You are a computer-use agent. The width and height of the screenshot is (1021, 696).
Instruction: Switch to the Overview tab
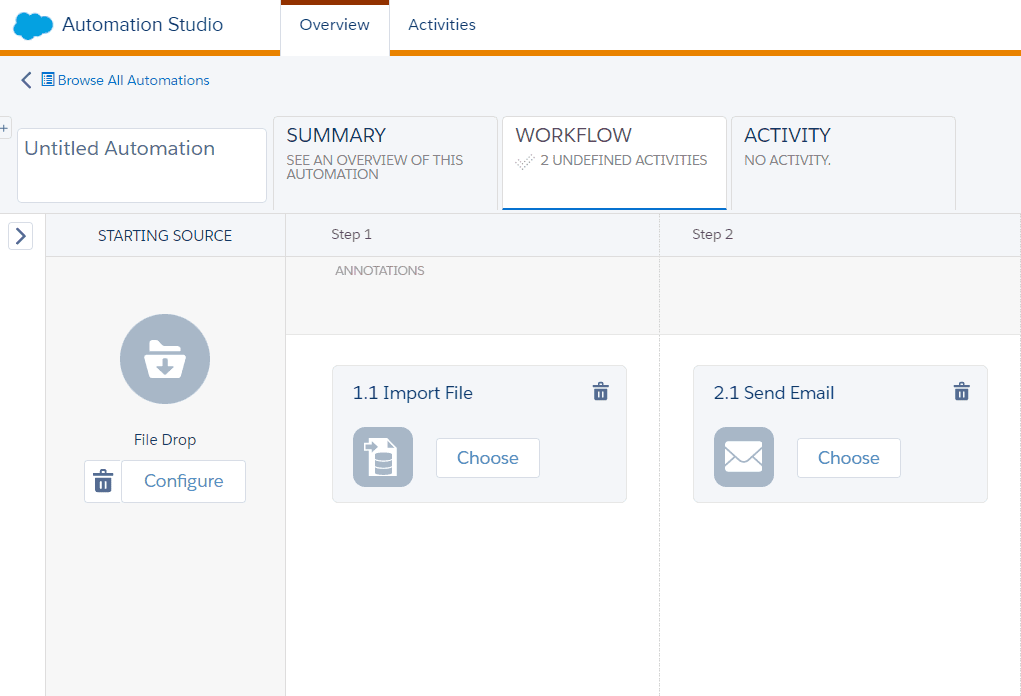point(334,25)
